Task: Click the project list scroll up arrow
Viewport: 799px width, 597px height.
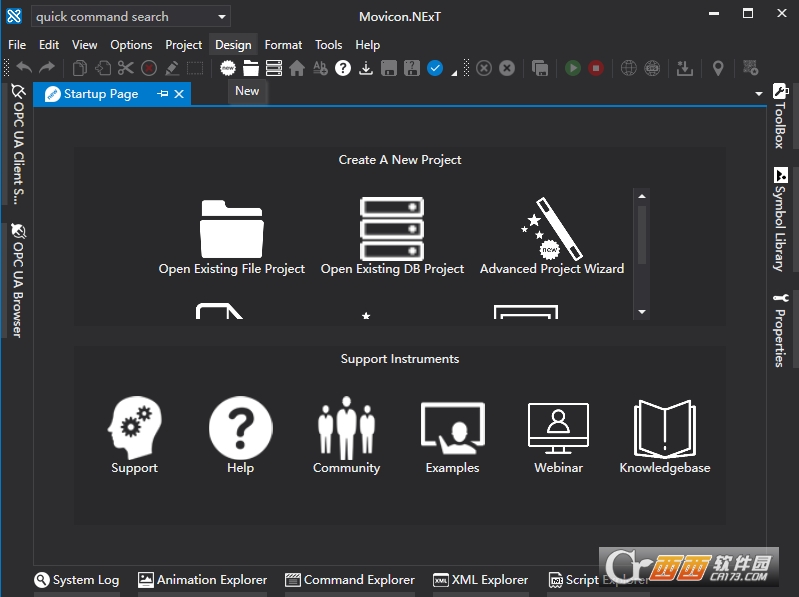Action: (642, 196)
